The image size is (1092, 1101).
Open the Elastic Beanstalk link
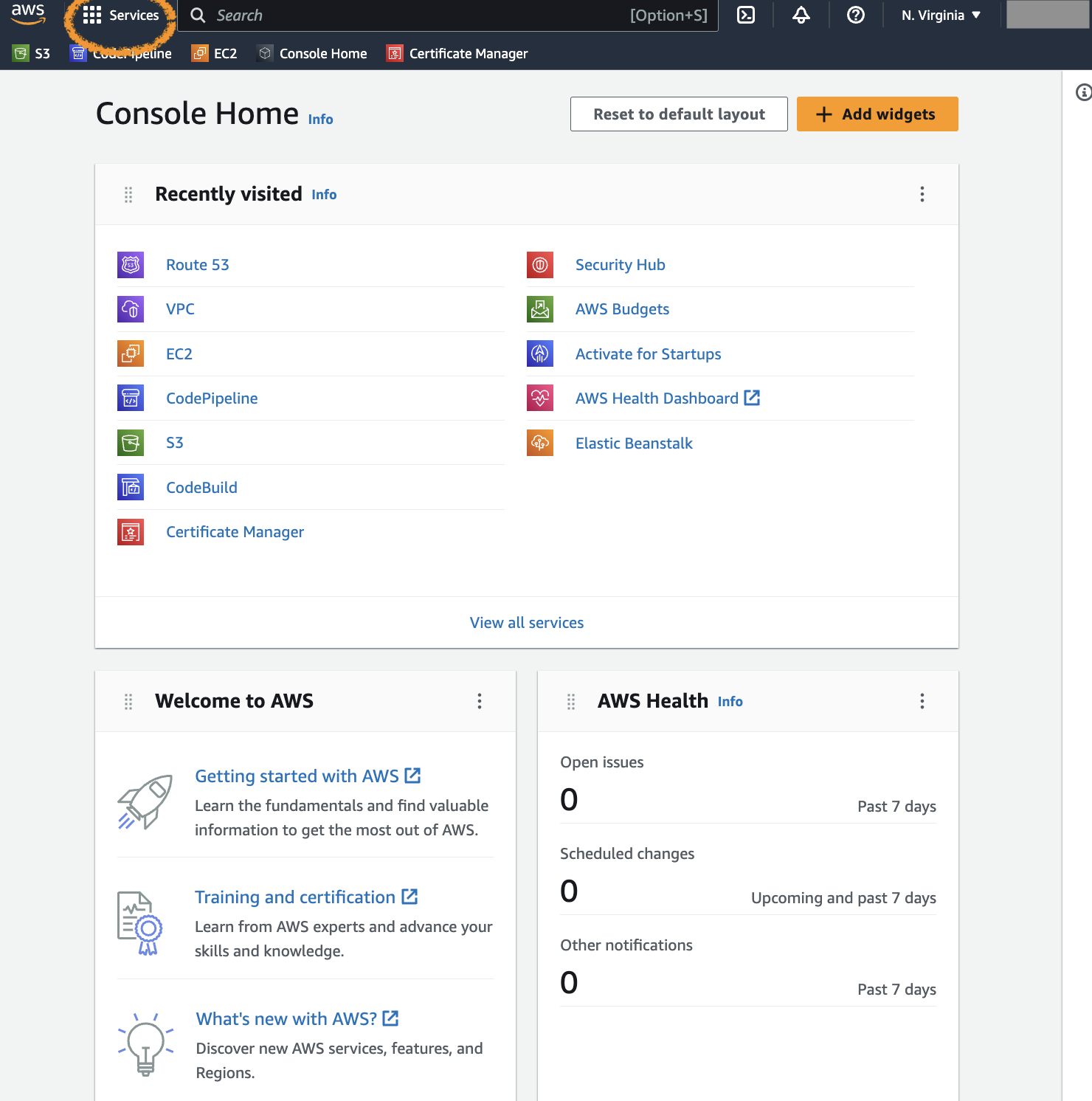[634, 443]
